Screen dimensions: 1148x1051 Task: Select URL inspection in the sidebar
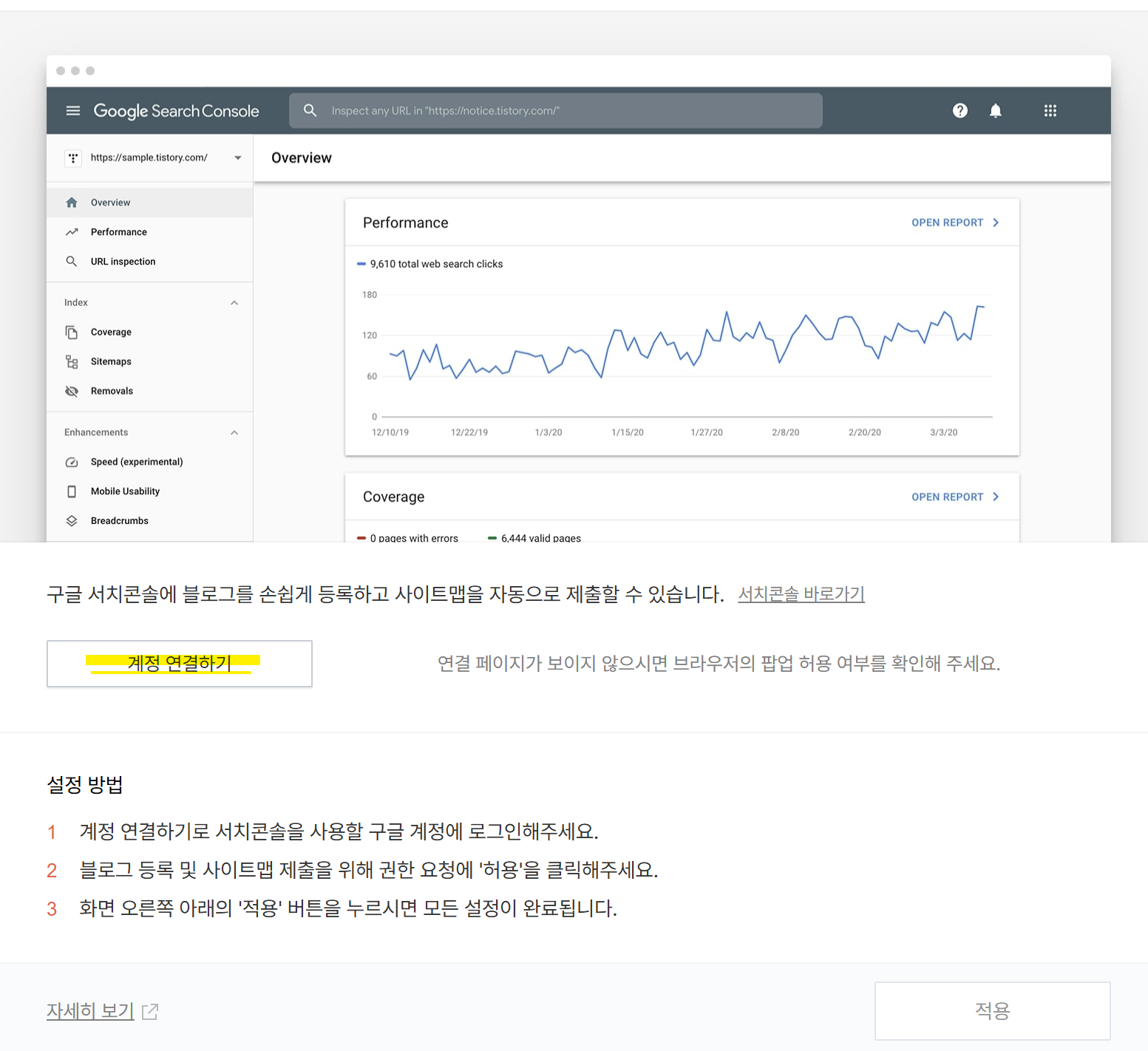click(x=149, y=262)
